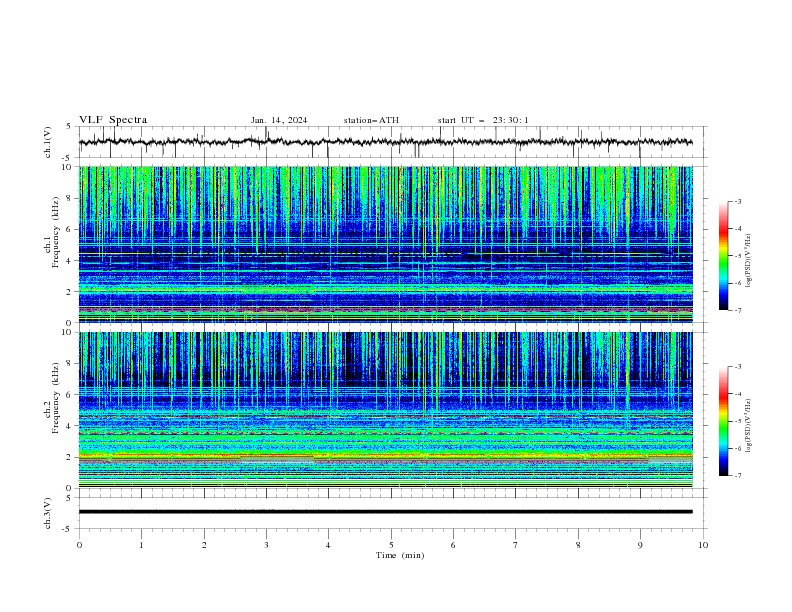Click the "start UT = 23:30:1" header text
Image resolution: width=792 pixels, height=612 pixels.
tap(483, 120)
